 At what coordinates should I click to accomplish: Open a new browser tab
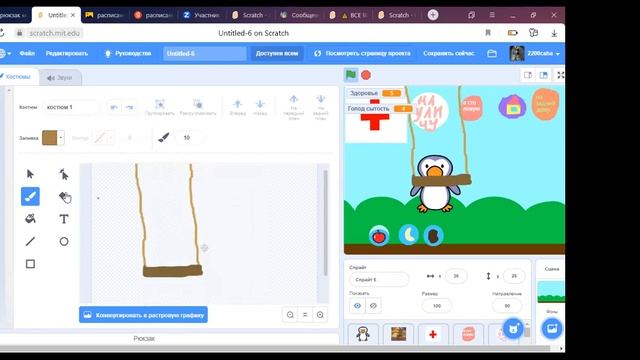point(433,15)
